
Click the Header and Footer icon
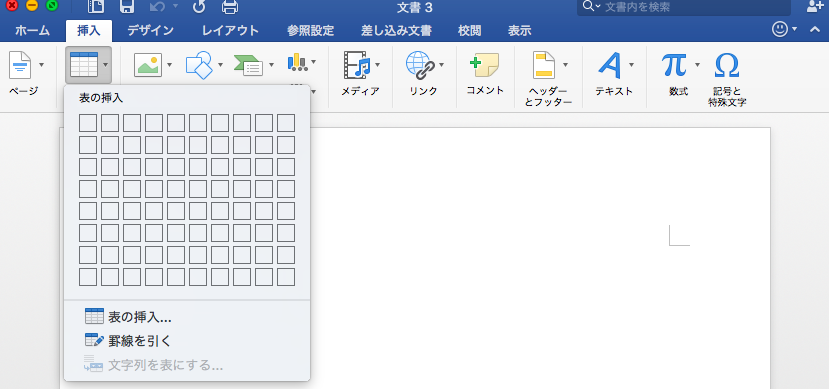(544, 65)
